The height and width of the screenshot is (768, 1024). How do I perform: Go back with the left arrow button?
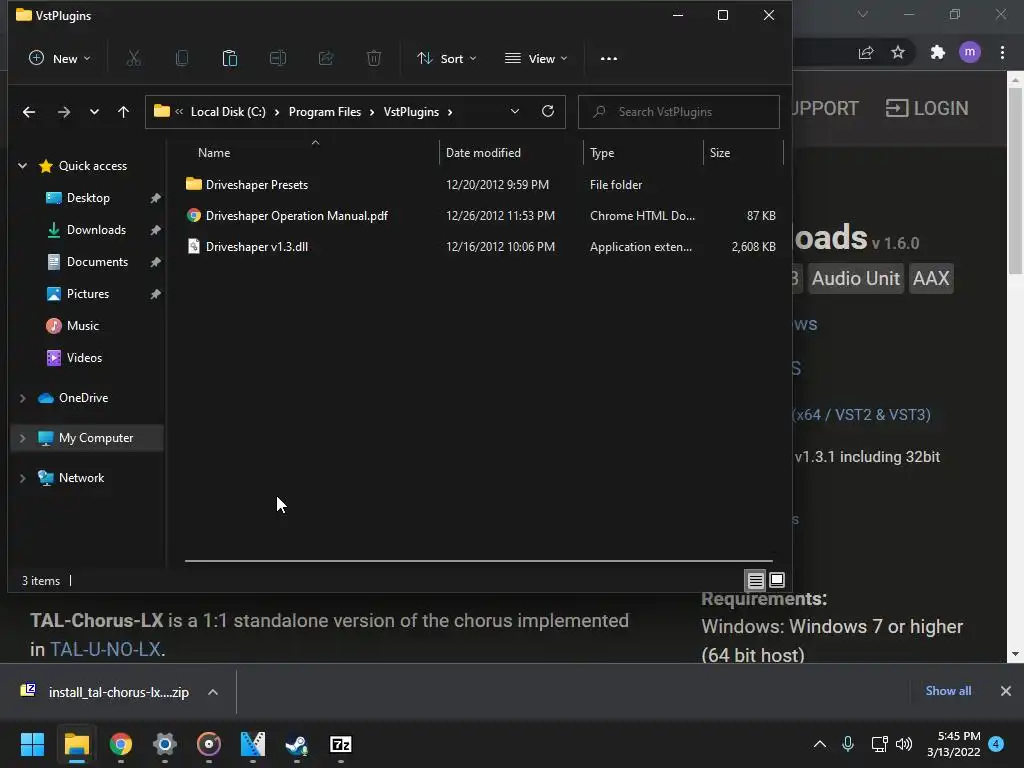[x=29, y=112]
